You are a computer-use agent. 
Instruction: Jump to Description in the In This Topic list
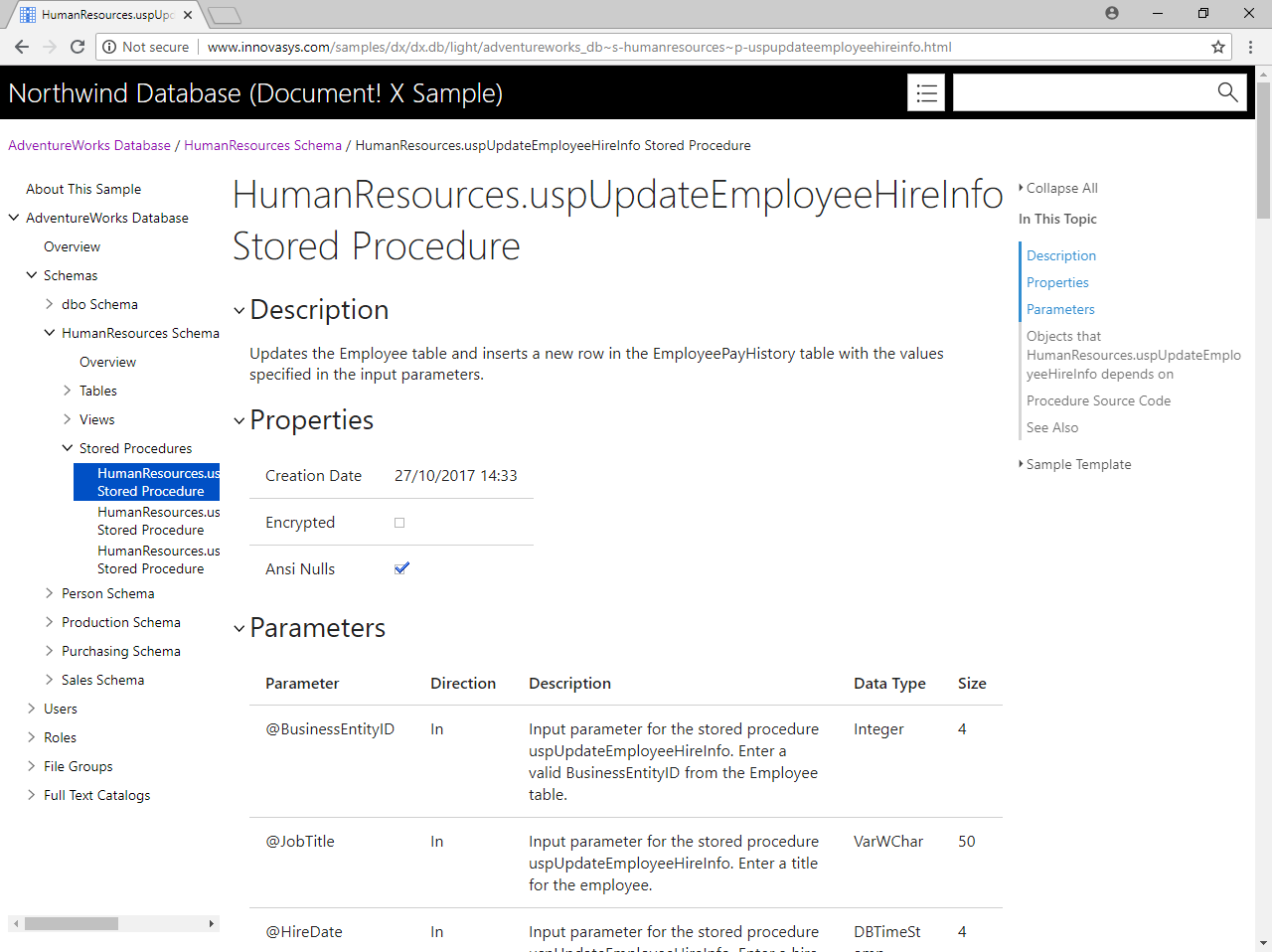click(x=1061, y=255)
